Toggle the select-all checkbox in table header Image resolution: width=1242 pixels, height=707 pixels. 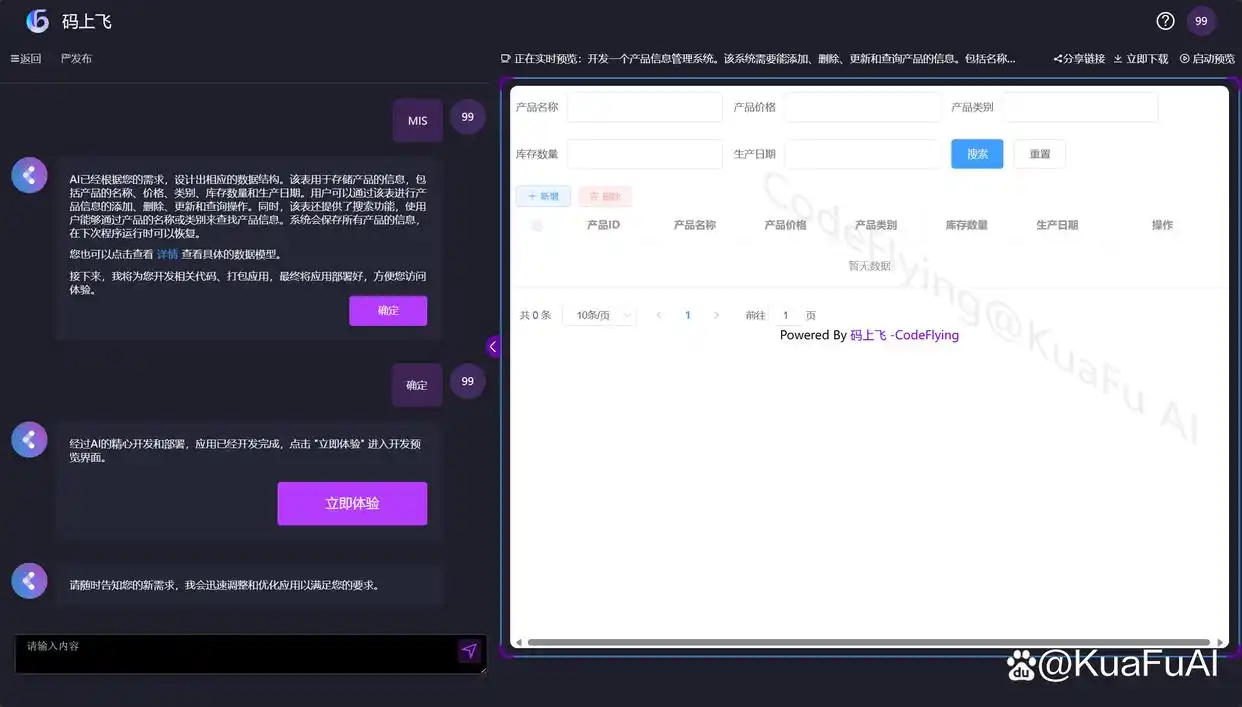point(536,224)
